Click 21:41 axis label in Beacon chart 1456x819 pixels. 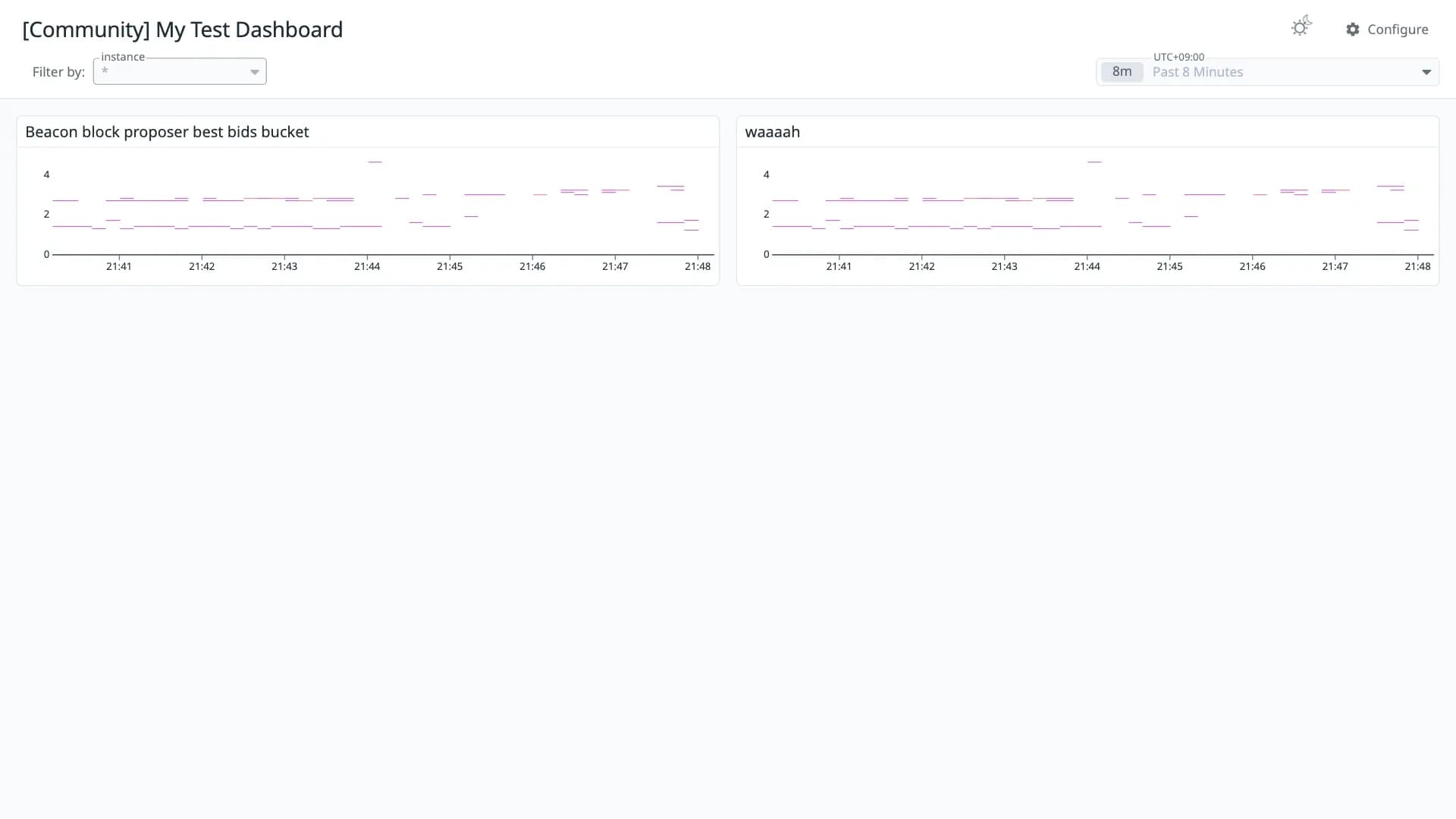(x=119, y=266)
